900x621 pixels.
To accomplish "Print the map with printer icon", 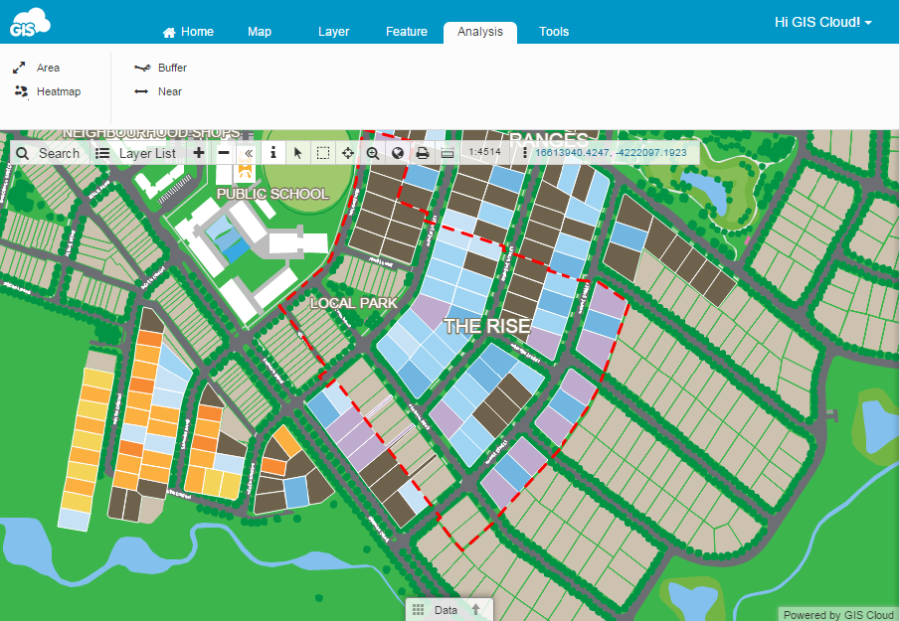I will (422, 153).
